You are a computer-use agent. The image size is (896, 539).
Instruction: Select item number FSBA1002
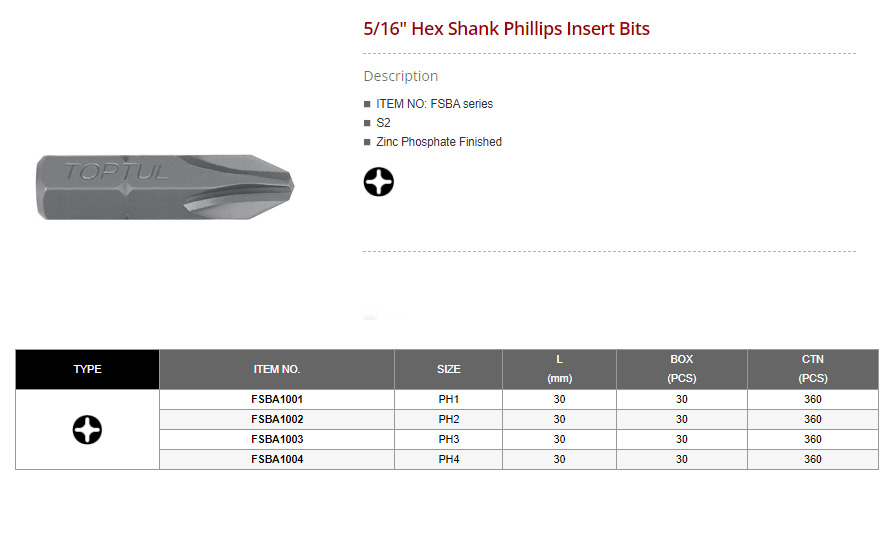click(x=277, y=419)
